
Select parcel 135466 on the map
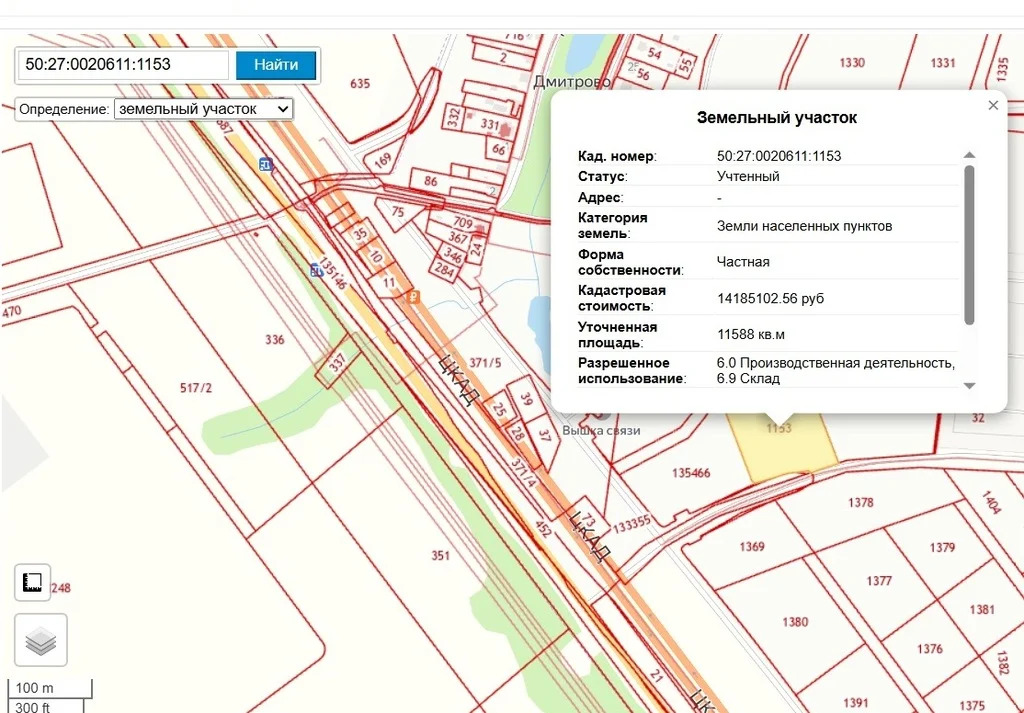pyautogui.click(x=690, y=473)
